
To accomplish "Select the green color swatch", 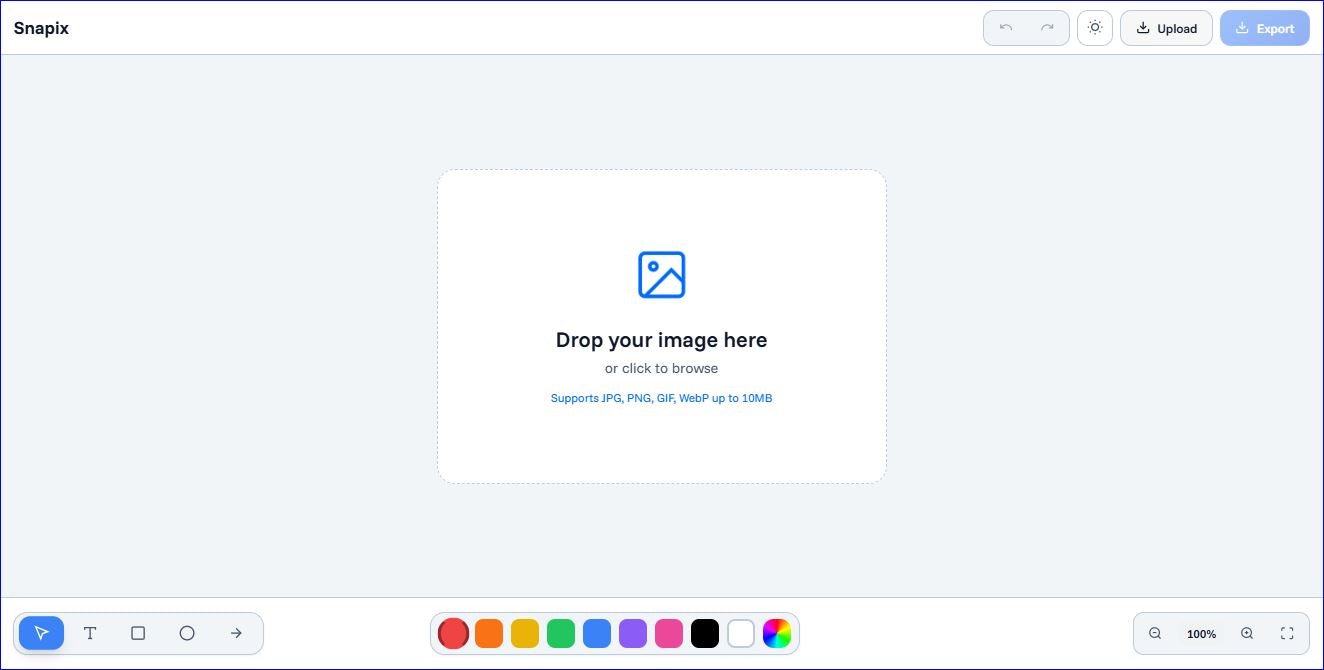I will [561, 633].
